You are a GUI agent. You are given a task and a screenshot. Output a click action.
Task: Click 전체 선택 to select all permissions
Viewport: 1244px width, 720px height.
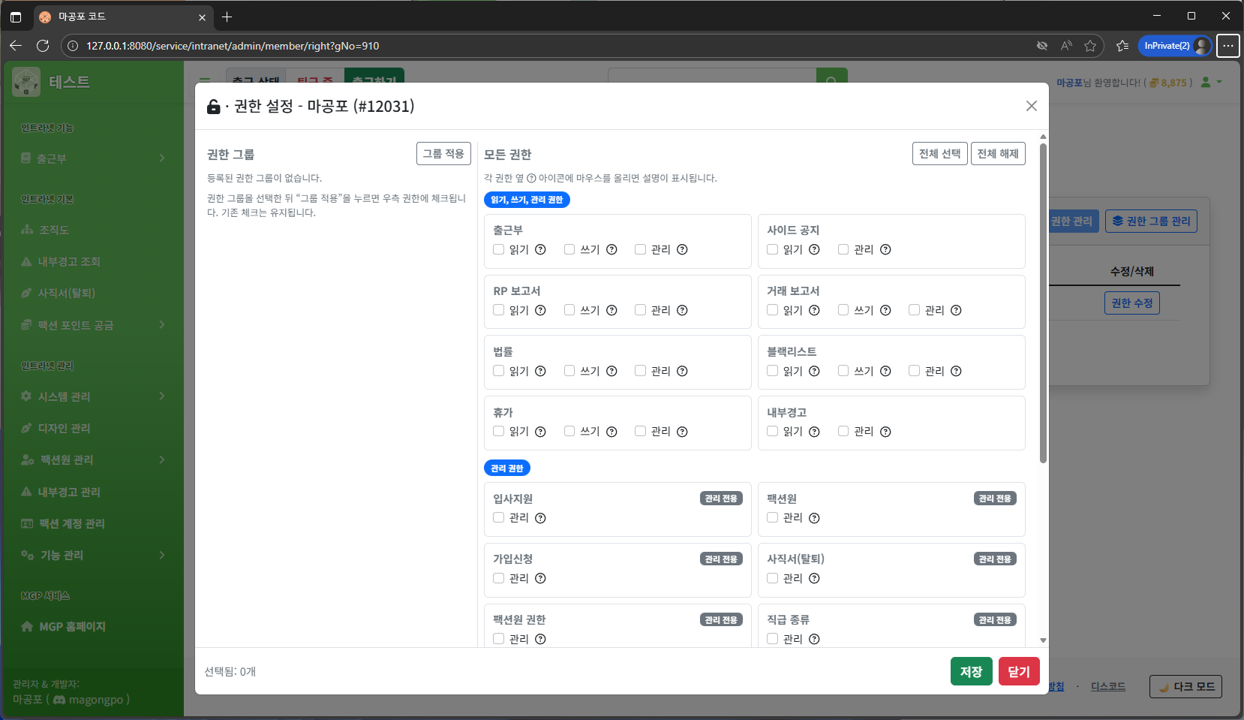[939, 153]
